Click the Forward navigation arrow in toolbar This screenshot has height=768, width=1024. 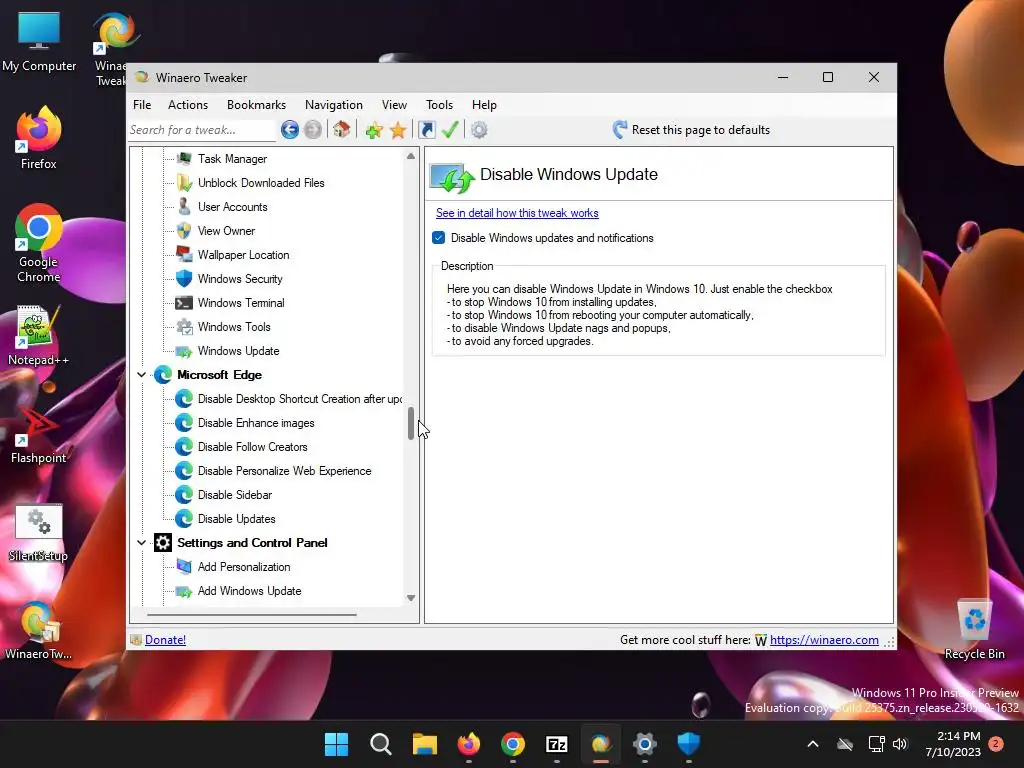[313, 129]
